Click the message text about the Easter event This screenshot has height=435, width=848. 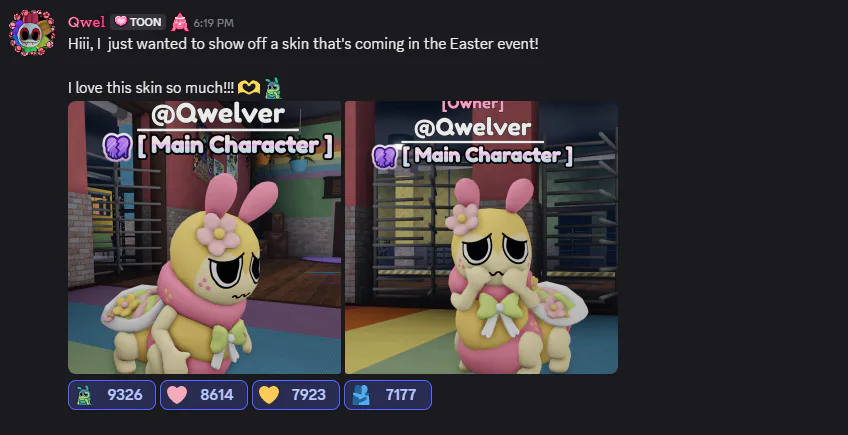click(303, 44)
